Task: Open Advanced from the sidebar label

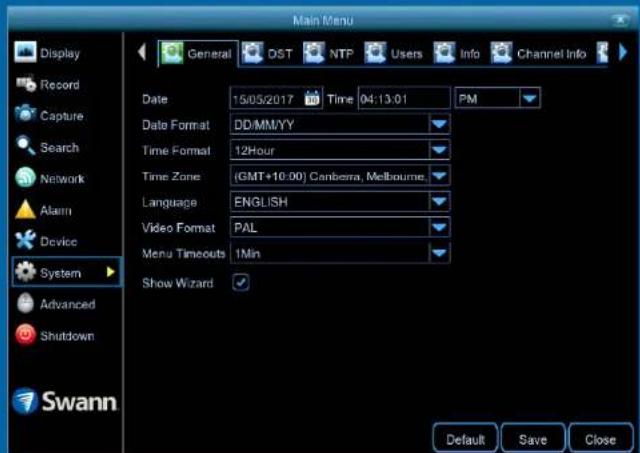Action: pyautogui.click(x=68, y=304)
